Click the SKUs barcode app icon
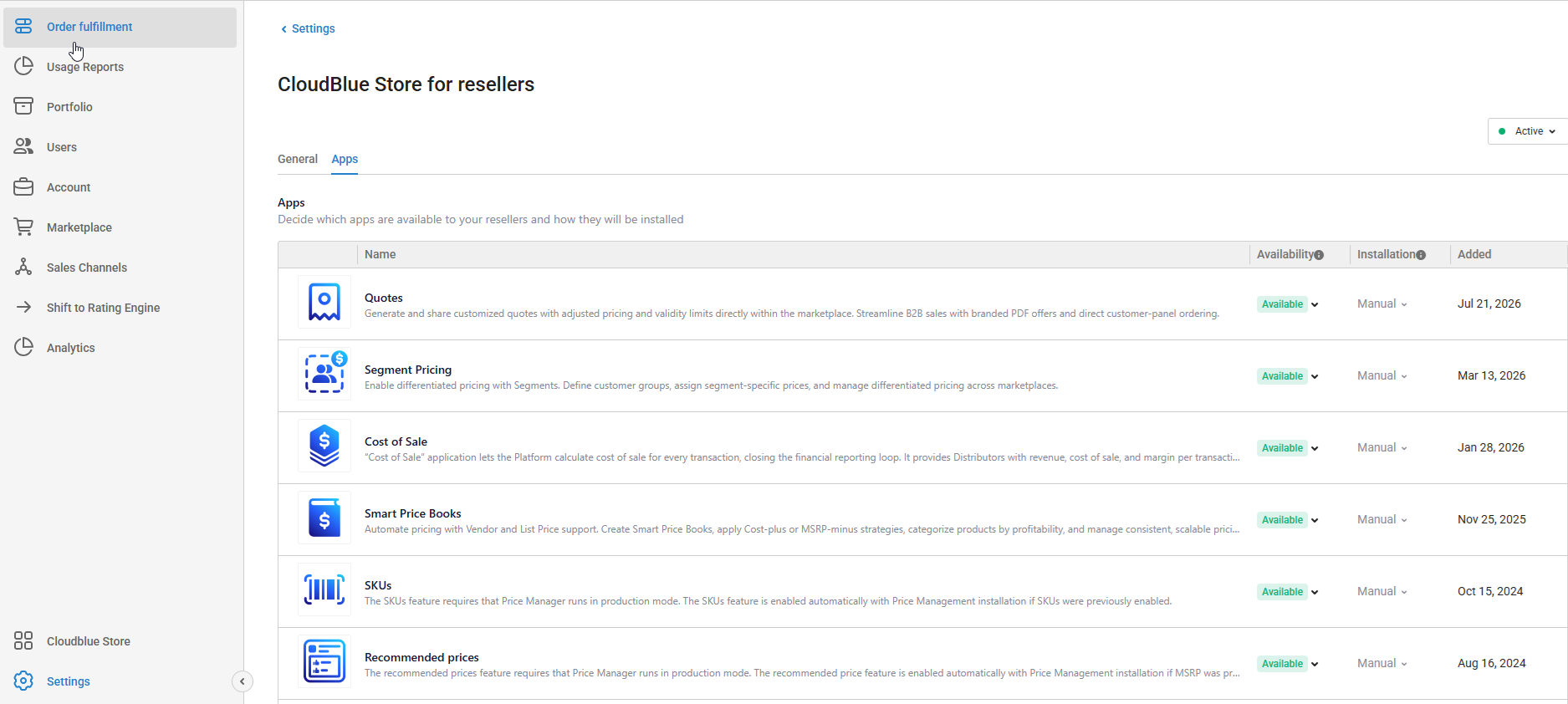This screenshot has width=1568, height=704. coord(324,590)
